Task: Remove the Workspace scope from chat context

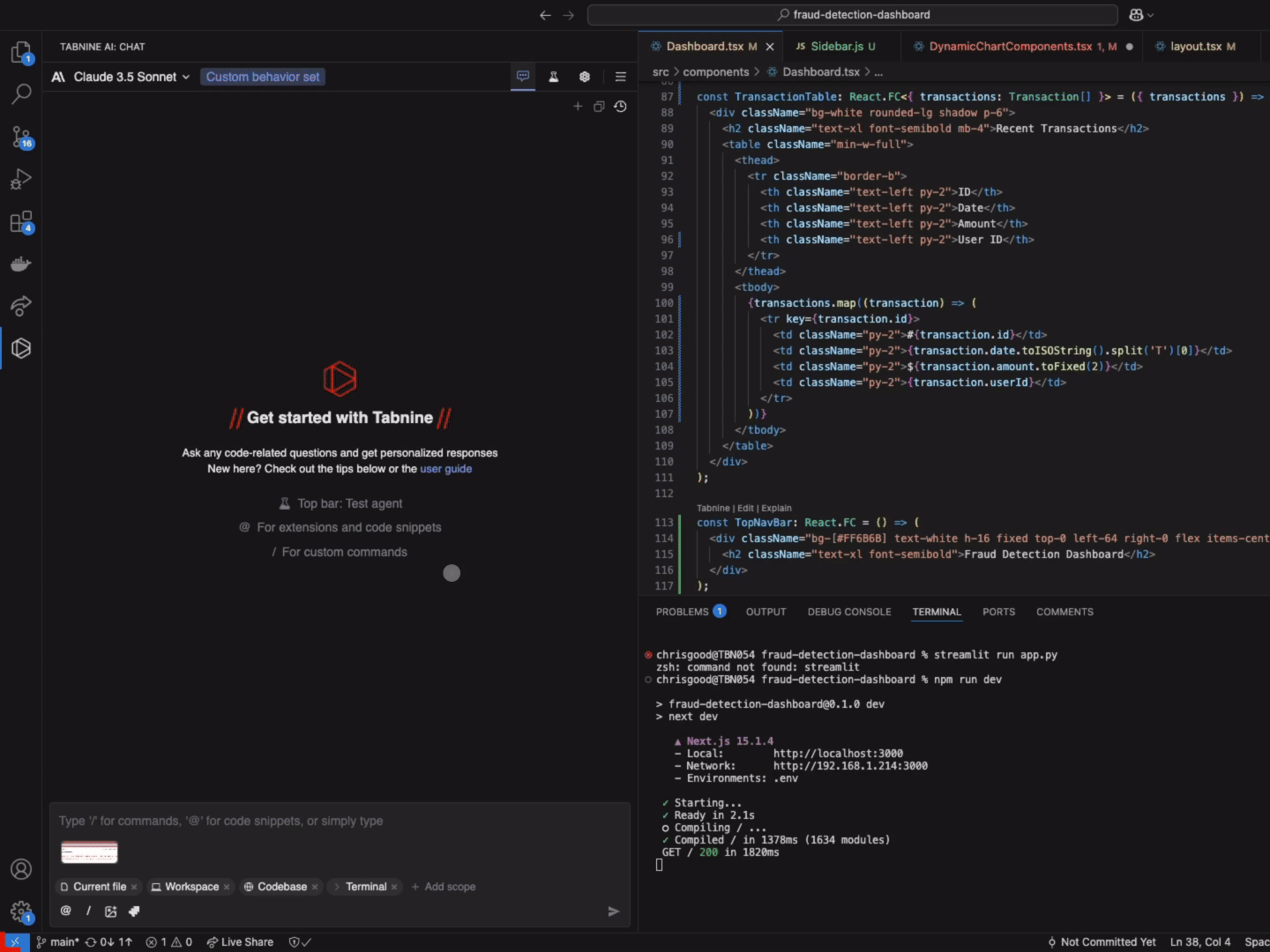Action: click(227, 887)
